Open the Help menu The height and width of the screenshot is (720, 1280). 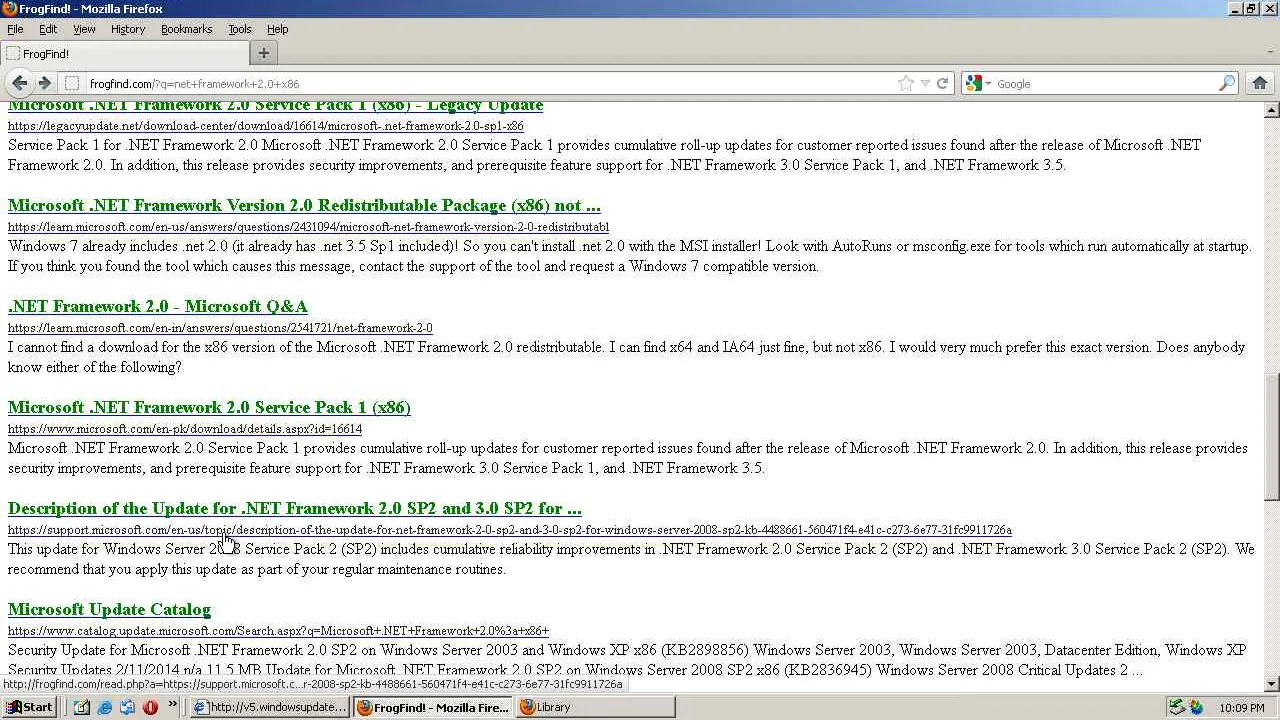pos(278,29)
